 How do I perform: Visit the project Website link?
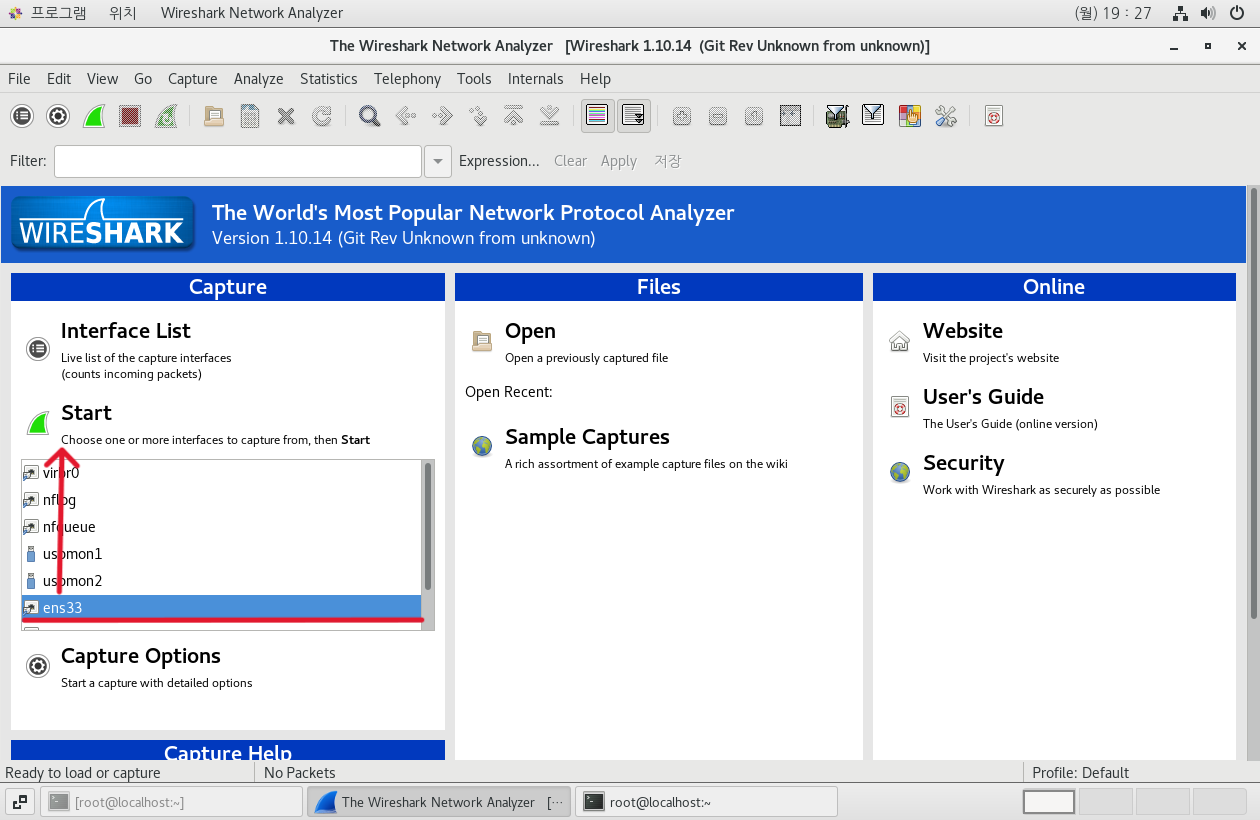[962, 331]
